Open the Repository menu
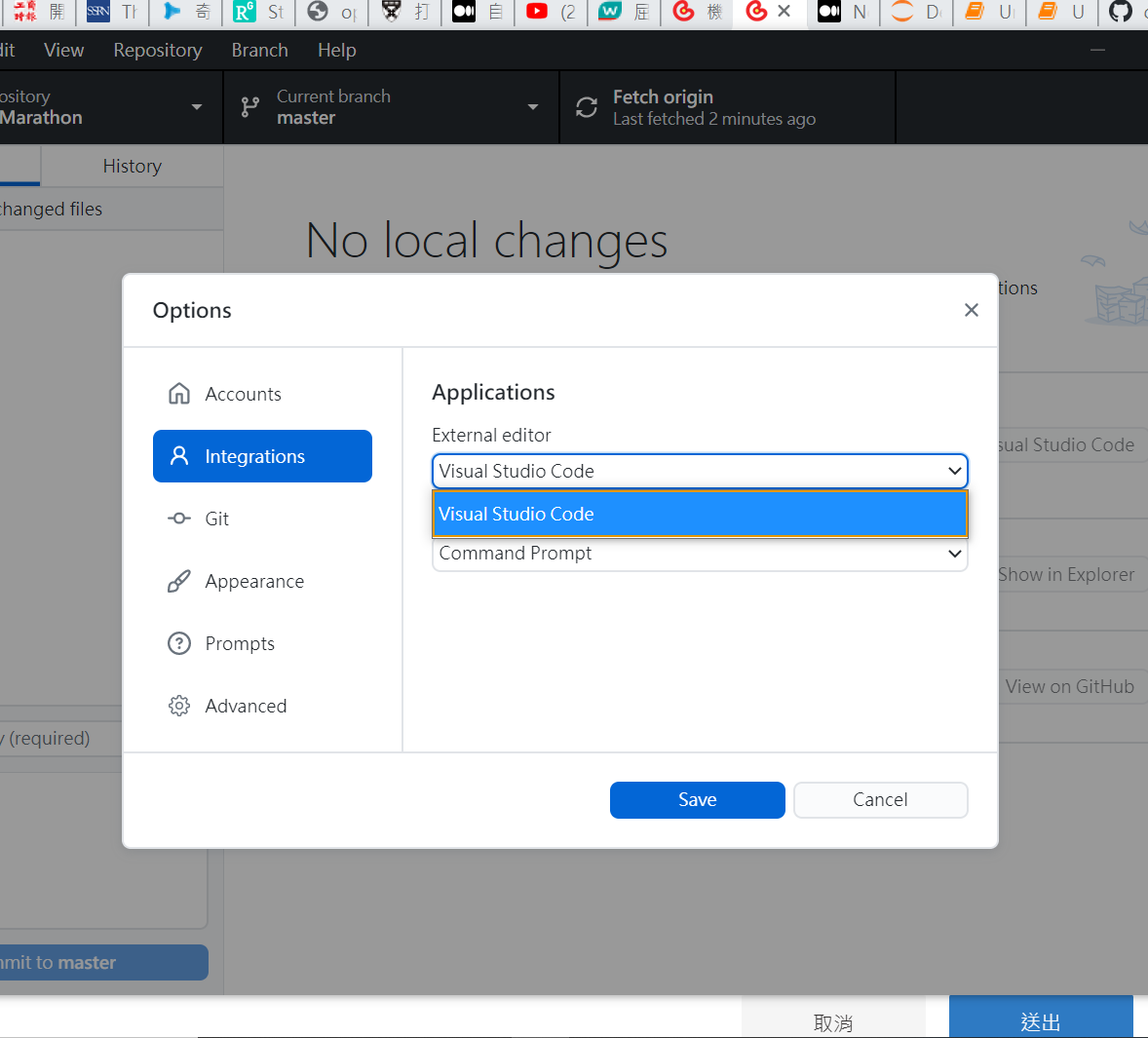1148x1038 pixels. click(158, 50)
